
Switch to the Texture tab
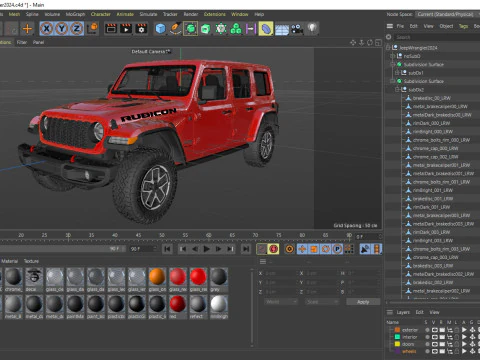[31, 261]
